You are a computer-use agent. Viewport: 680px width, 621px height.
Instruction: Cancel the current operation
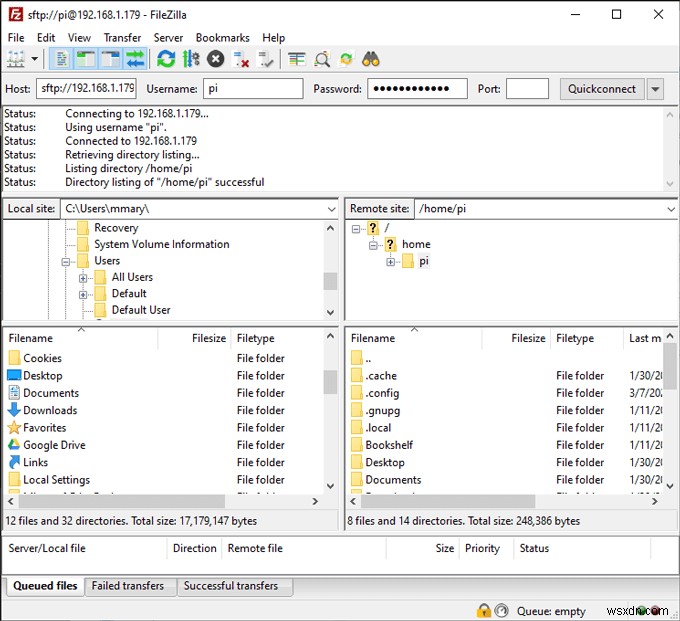click(216, 59)
